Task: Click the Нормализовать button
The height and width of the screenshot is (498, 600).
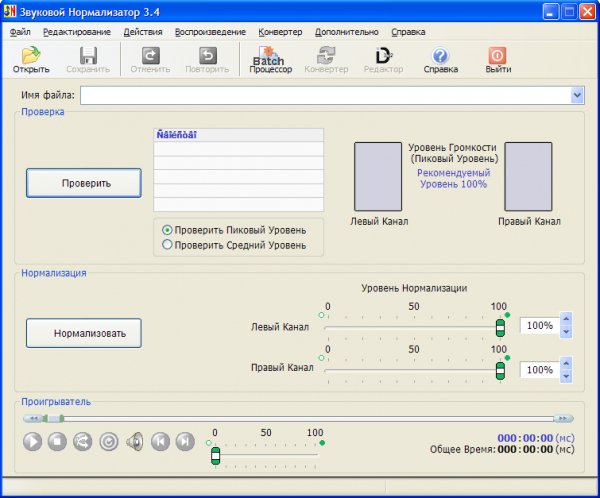Action: pyautogui.click(x=84, y=333)
